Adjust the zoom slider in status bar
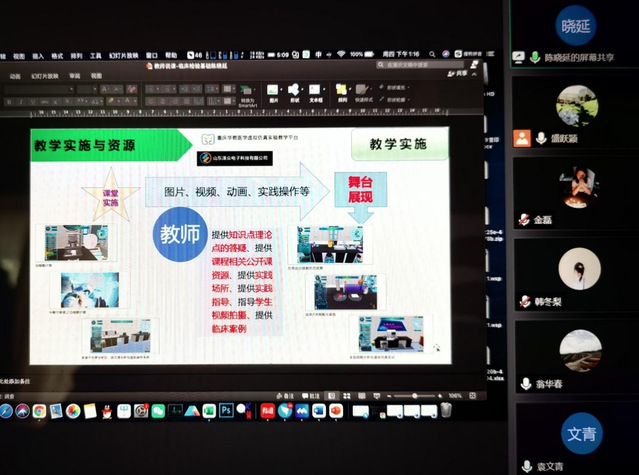Screen dimensions: 639x475 [415, 396]
